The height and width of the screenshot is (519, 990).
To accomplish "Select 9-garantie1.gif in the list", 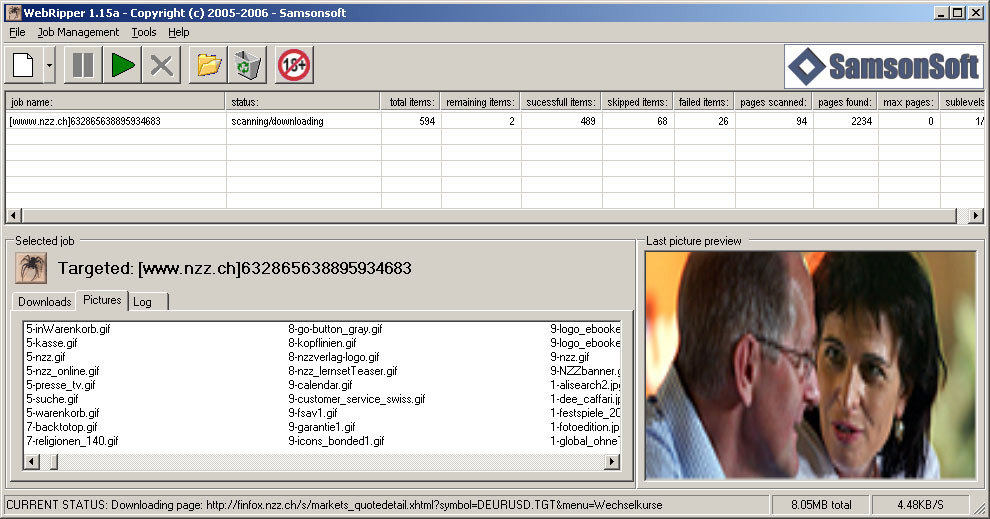I will 322,427.
